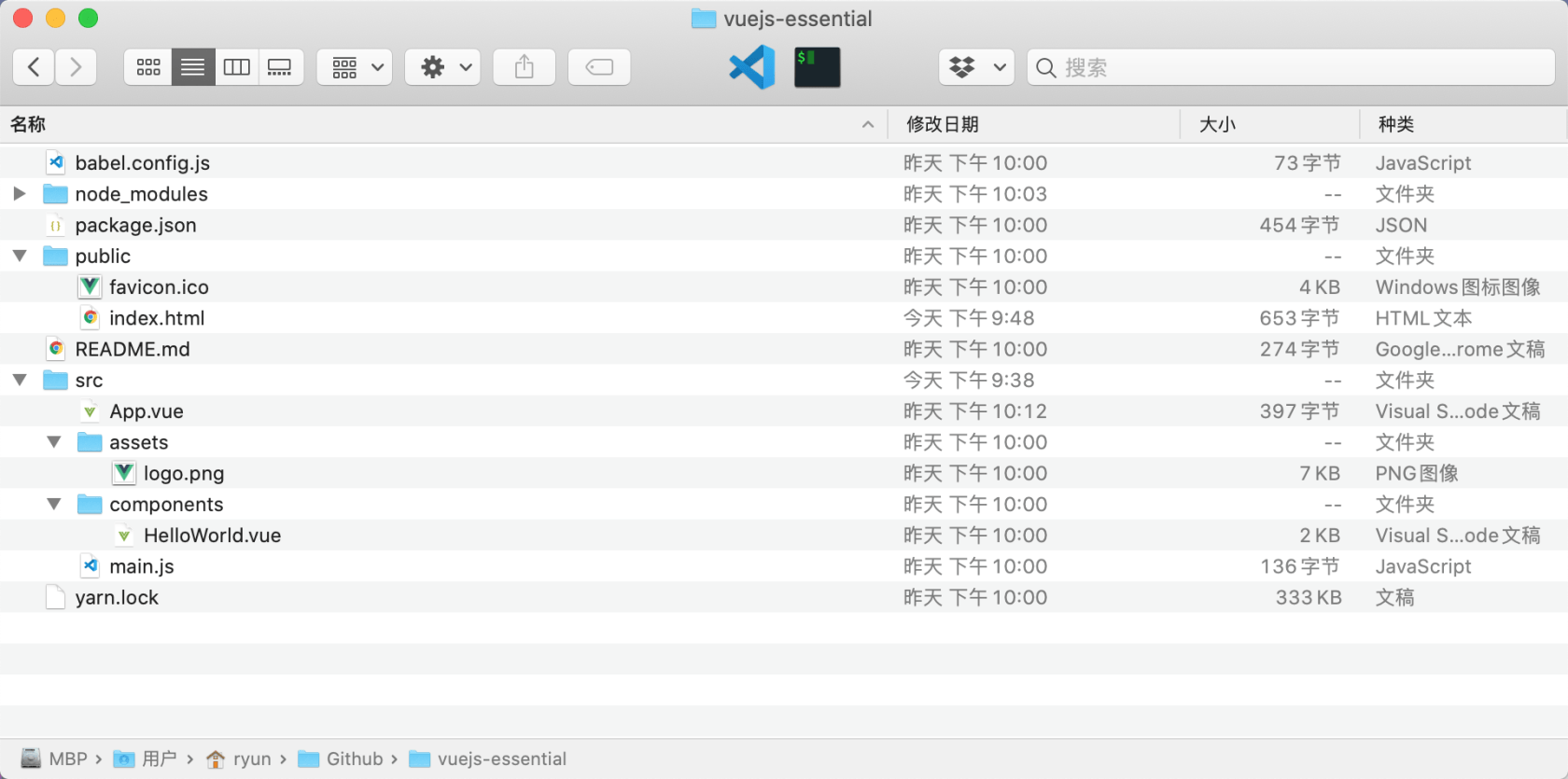Open the Terminal app icon in toolbar

818,67
